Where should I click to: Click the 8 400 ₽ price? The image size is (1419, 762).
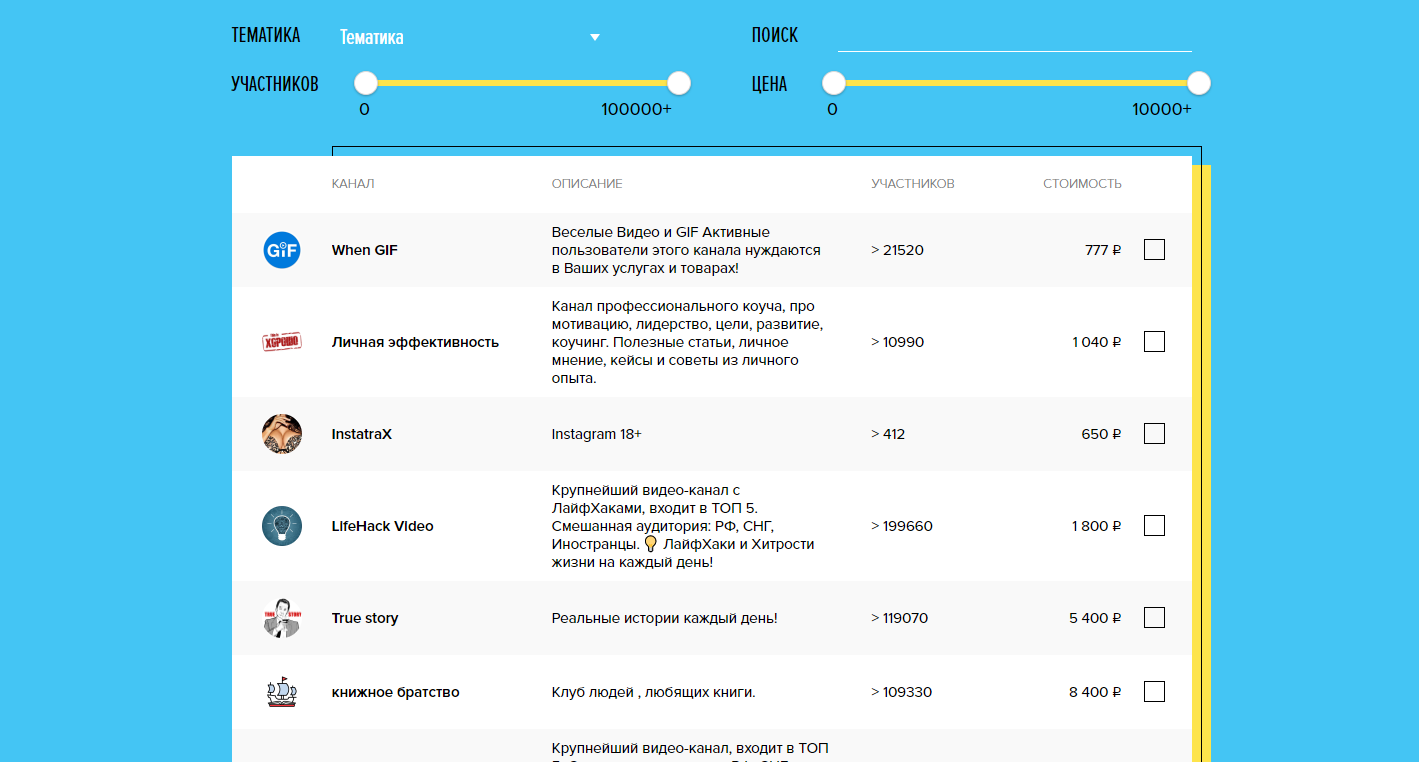1095,692
